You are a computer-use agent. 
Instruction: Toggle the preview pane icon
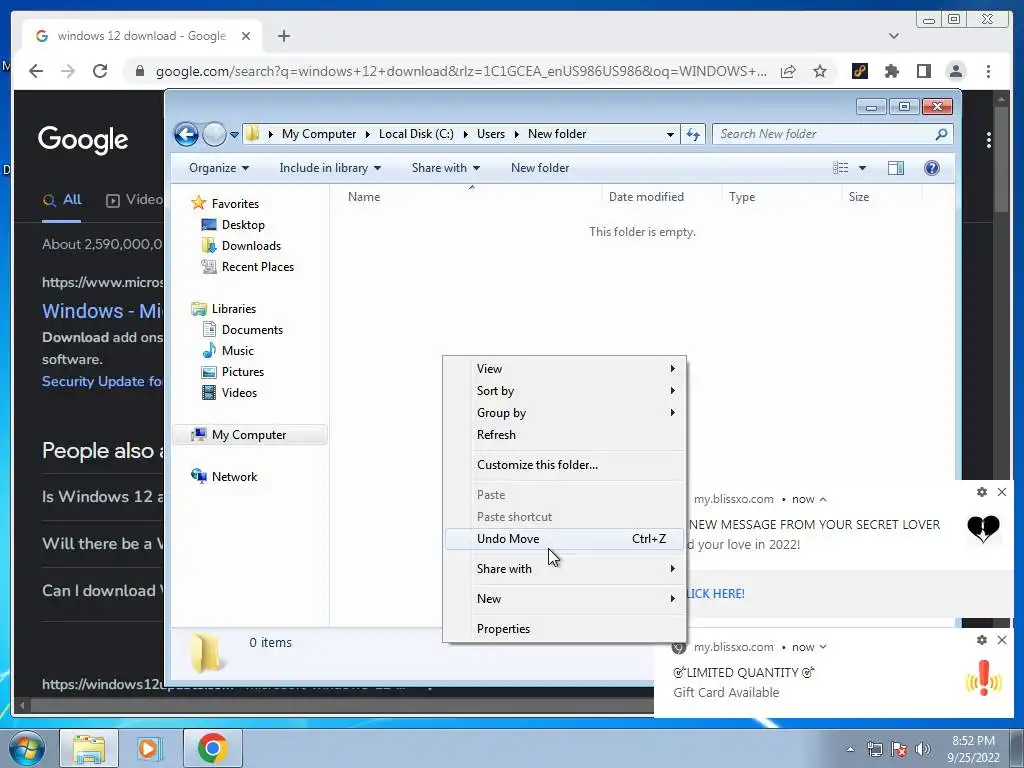896,168
